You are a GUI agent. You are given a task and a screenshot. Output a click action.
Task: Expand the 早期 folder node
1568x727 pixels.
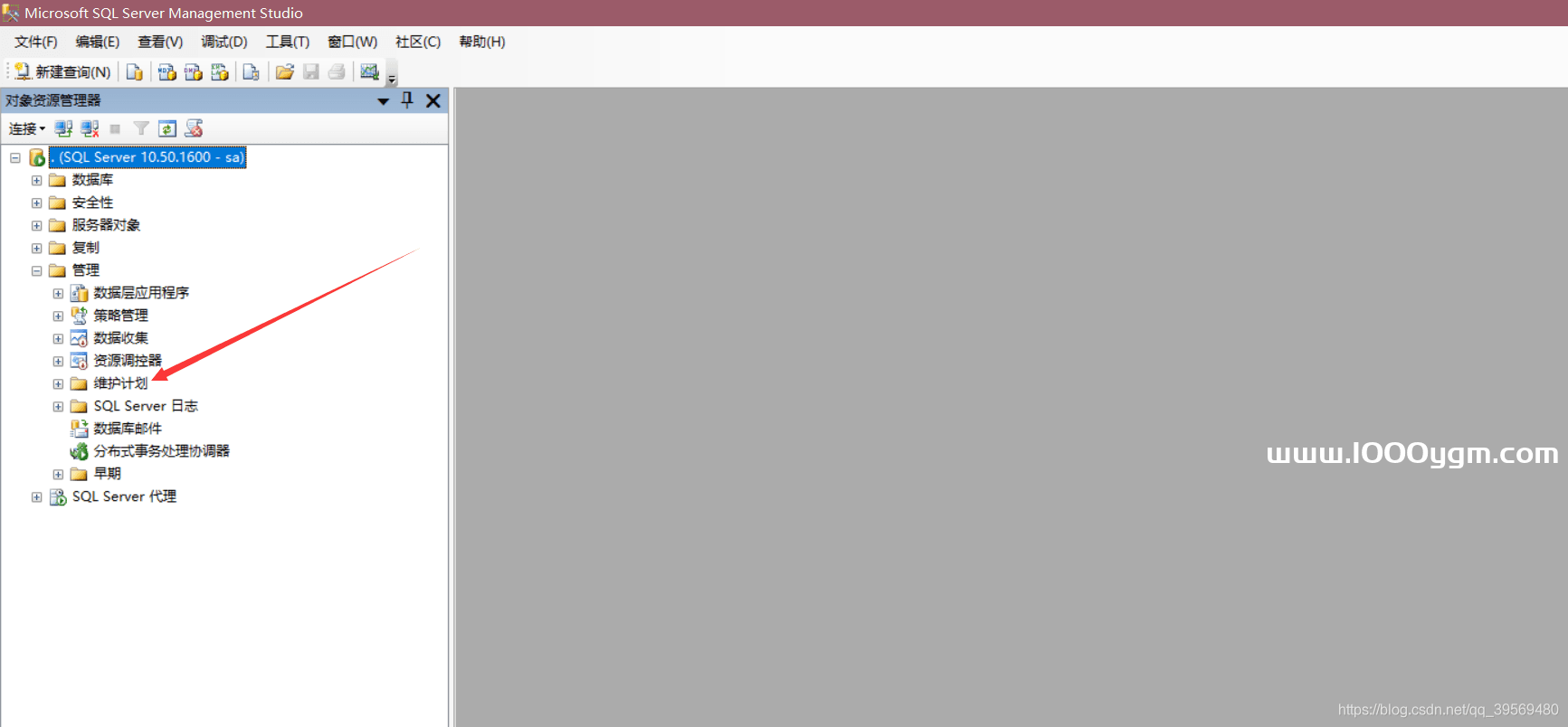point(58,474)
